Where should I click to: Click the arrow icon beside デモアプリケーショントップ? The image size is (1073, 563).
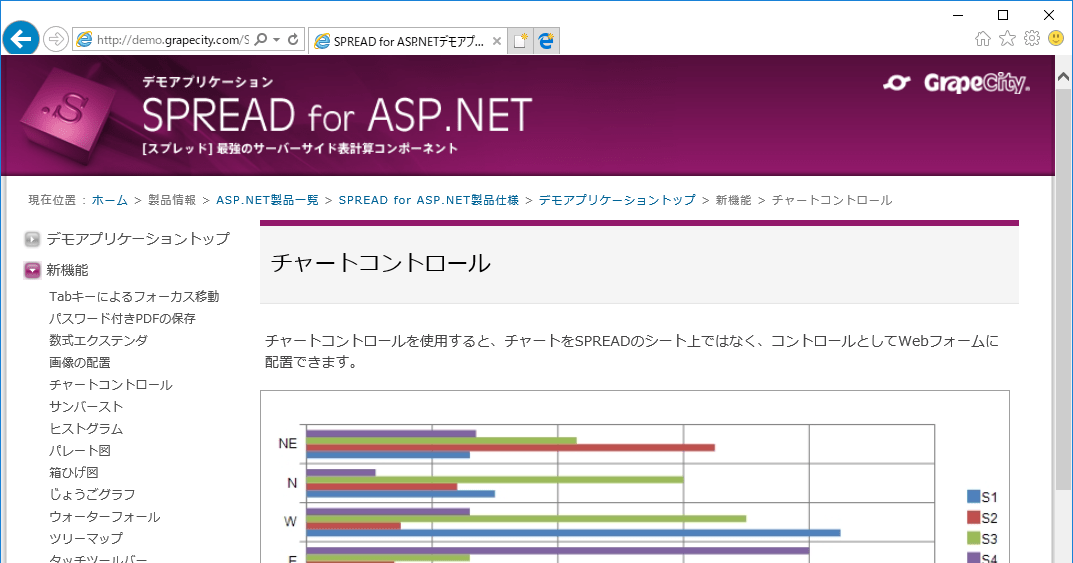pos(32,239)
